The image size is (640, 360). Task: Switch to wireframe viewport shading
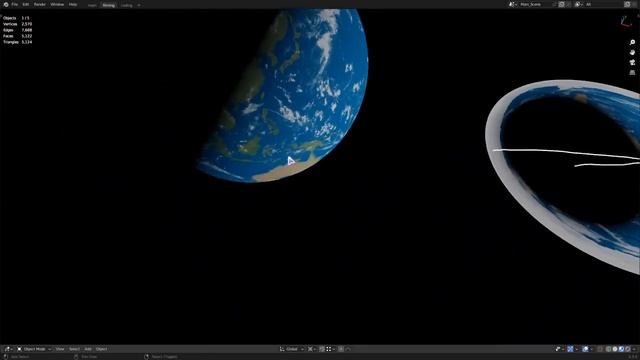pyautogui.click(x=608, y=349)
